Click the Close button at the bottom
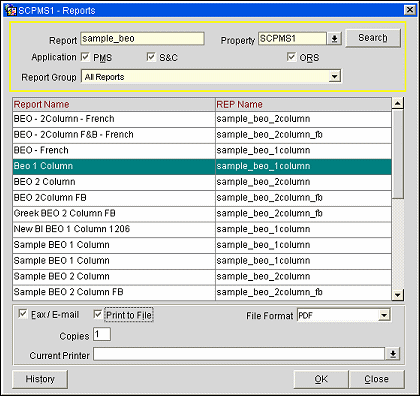Screen dimensions: 420x396 point(377,379)
